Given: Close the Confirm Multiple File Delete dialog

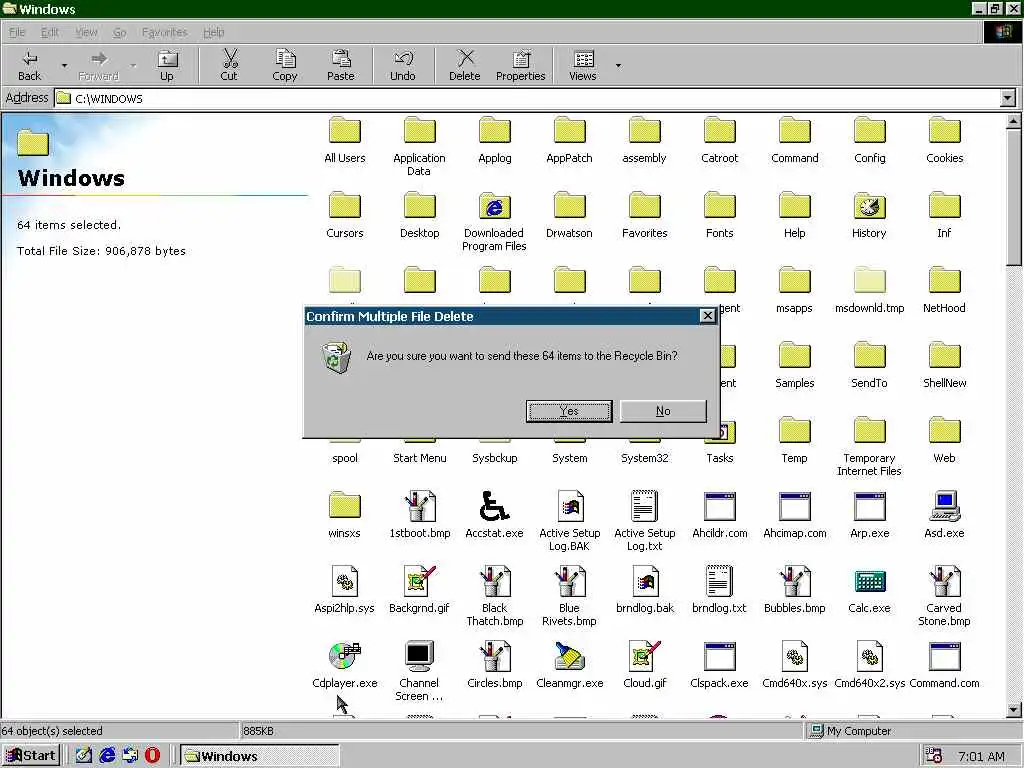Looking at the screenshot, I should pyautogui.click(x=707, y=316).
